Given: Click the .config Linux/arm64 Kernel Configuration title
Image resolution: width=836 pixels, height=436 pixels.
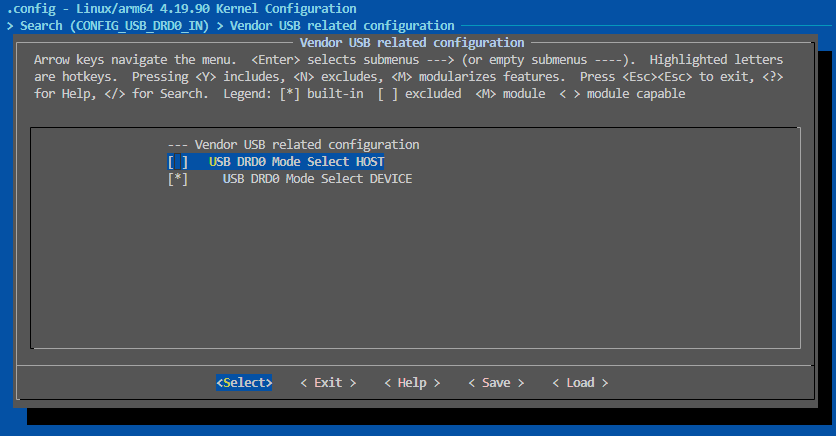Looking at the screenshot, I should click(182, 9).
